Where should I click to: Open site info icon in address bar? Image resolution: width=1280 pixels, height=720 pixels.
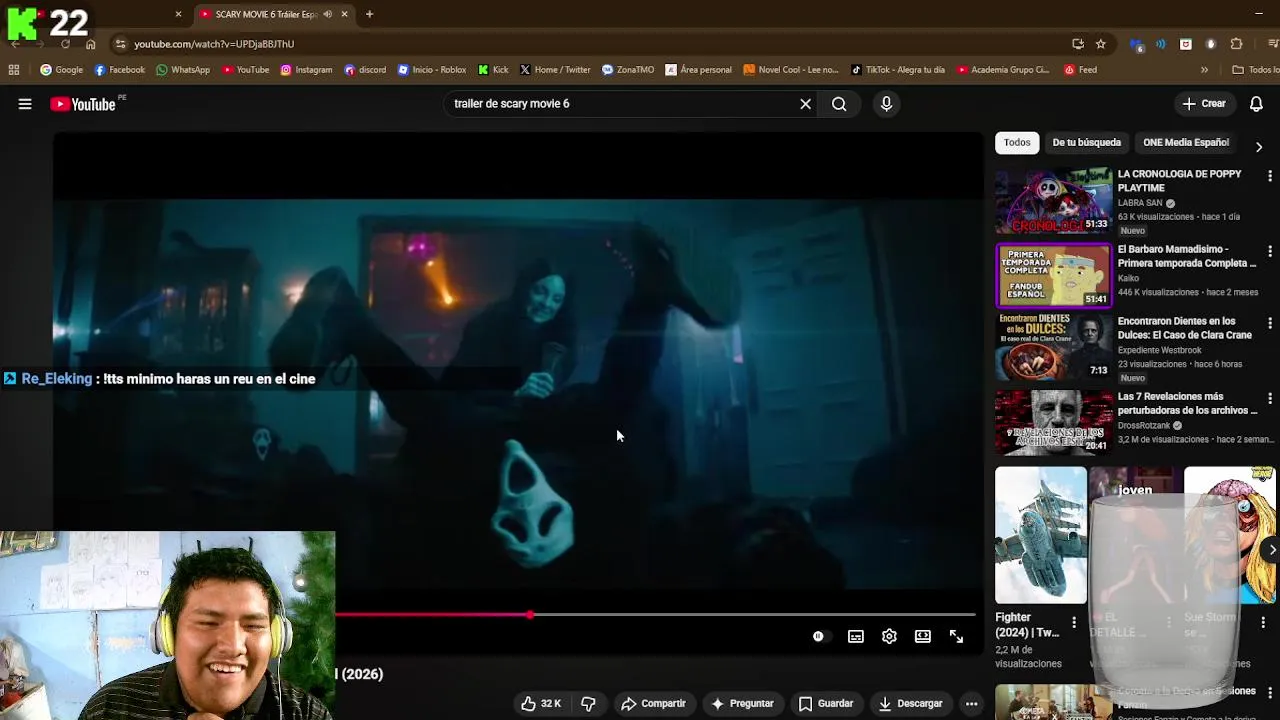point(120,44)
